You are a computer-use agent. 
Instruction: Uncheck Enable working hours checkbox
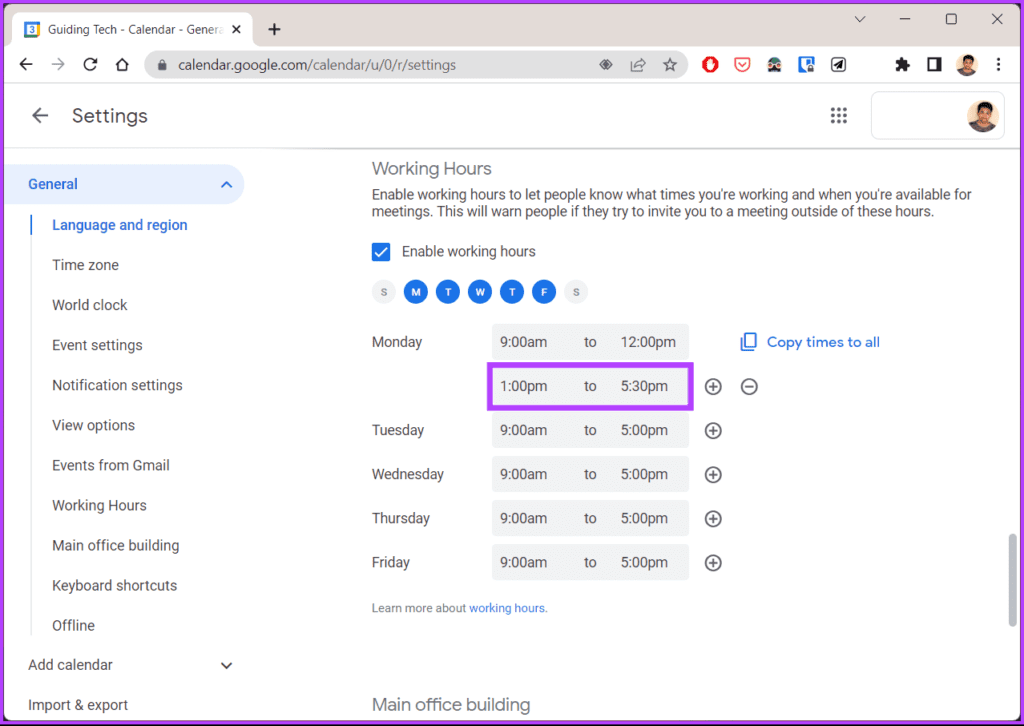(381, 252)
